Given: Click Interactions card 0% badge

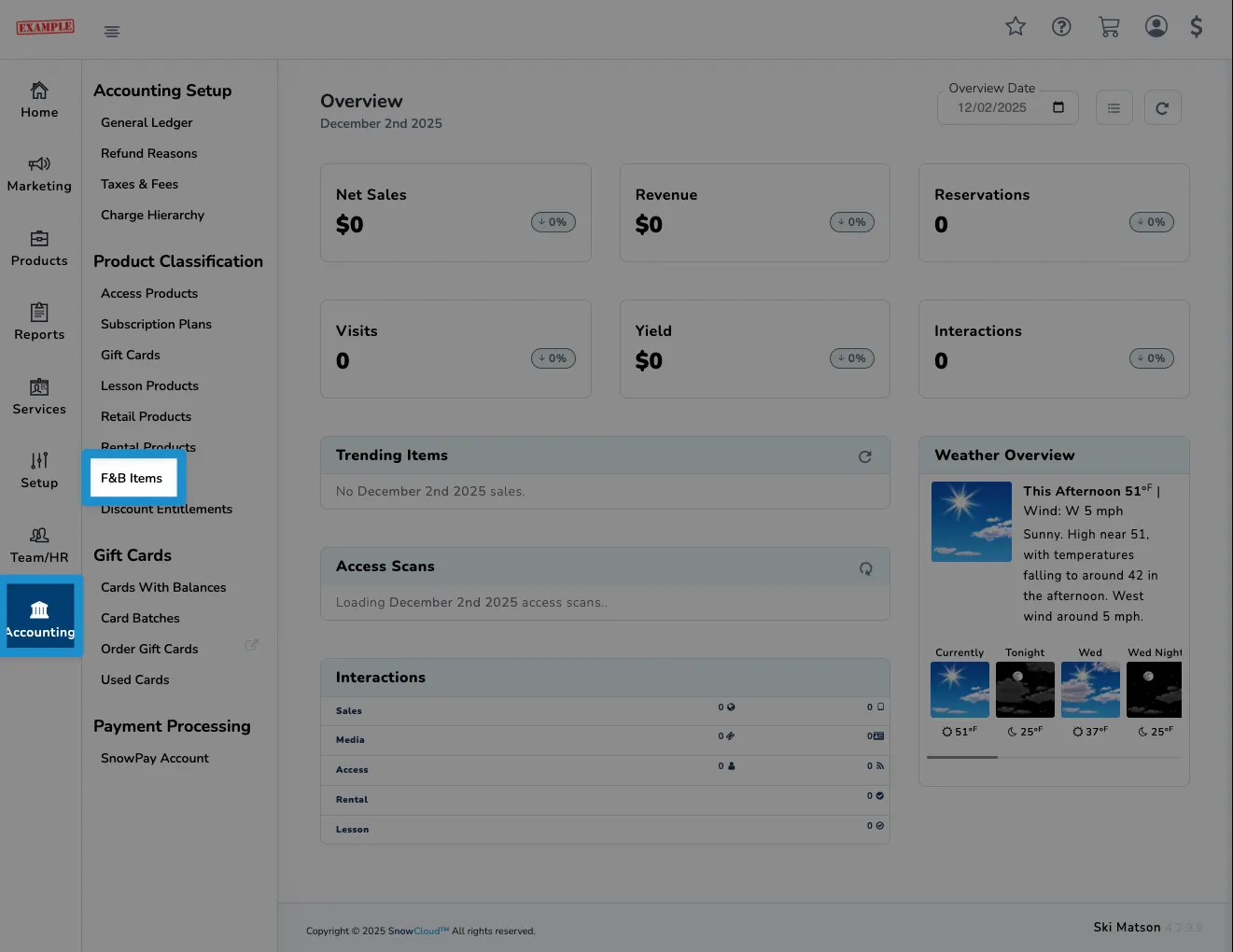Looking at the screenshot, I should [x=1152, y=358].
